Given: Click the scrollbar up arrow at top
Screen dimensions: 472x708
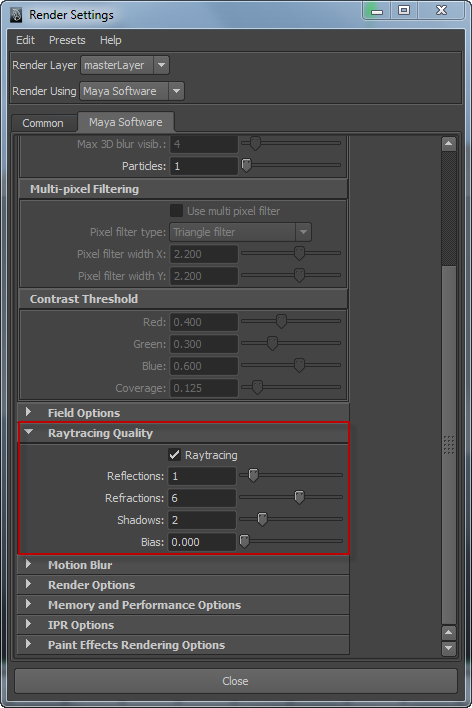Looking at the screenshot, I should (x=449, y=144).
